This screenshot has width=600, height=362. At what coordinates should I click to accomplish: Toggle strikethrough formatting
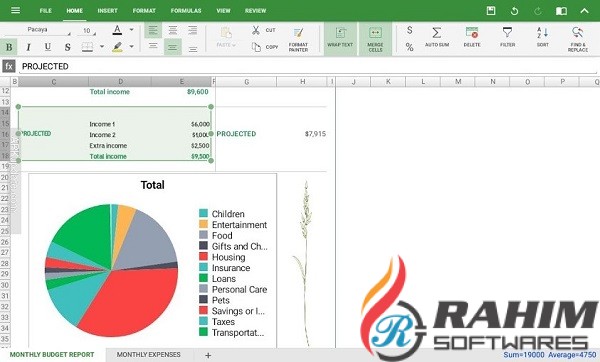(x=67, y=47)
